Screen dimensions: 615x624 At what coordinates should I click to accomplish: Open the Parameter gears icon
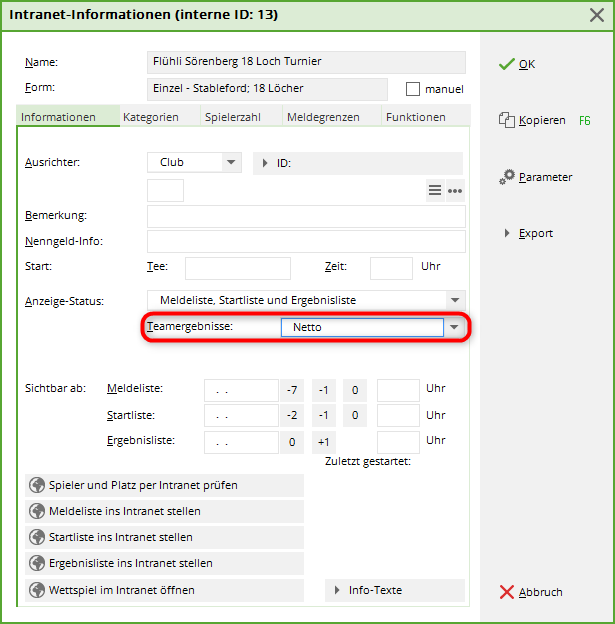click(507, 177)
